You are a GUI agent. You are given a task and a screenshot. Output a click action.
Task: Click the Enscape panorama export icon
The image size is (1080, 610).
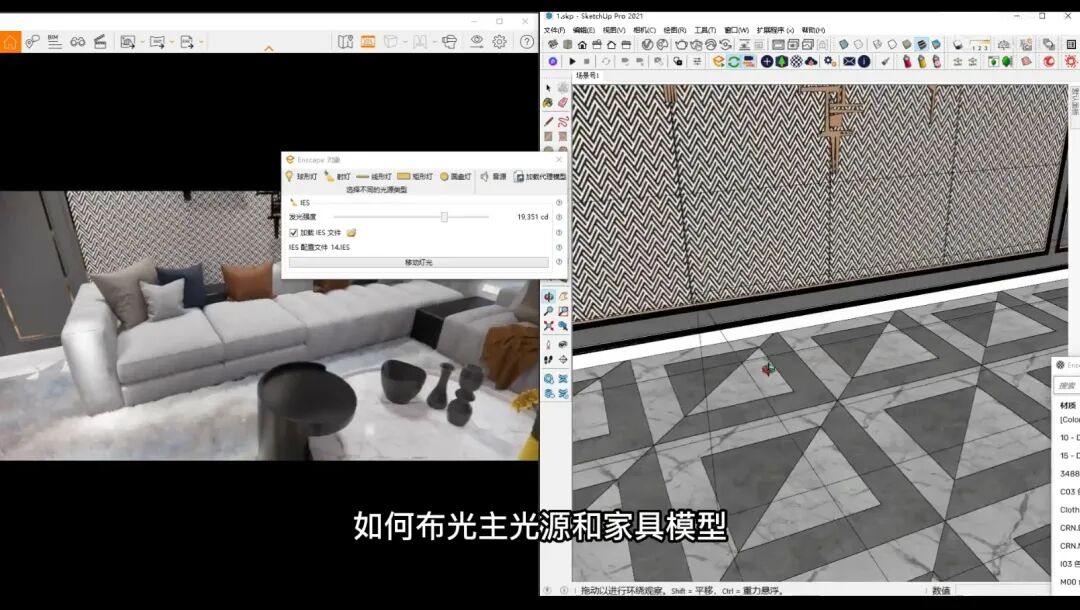point(157,42)
